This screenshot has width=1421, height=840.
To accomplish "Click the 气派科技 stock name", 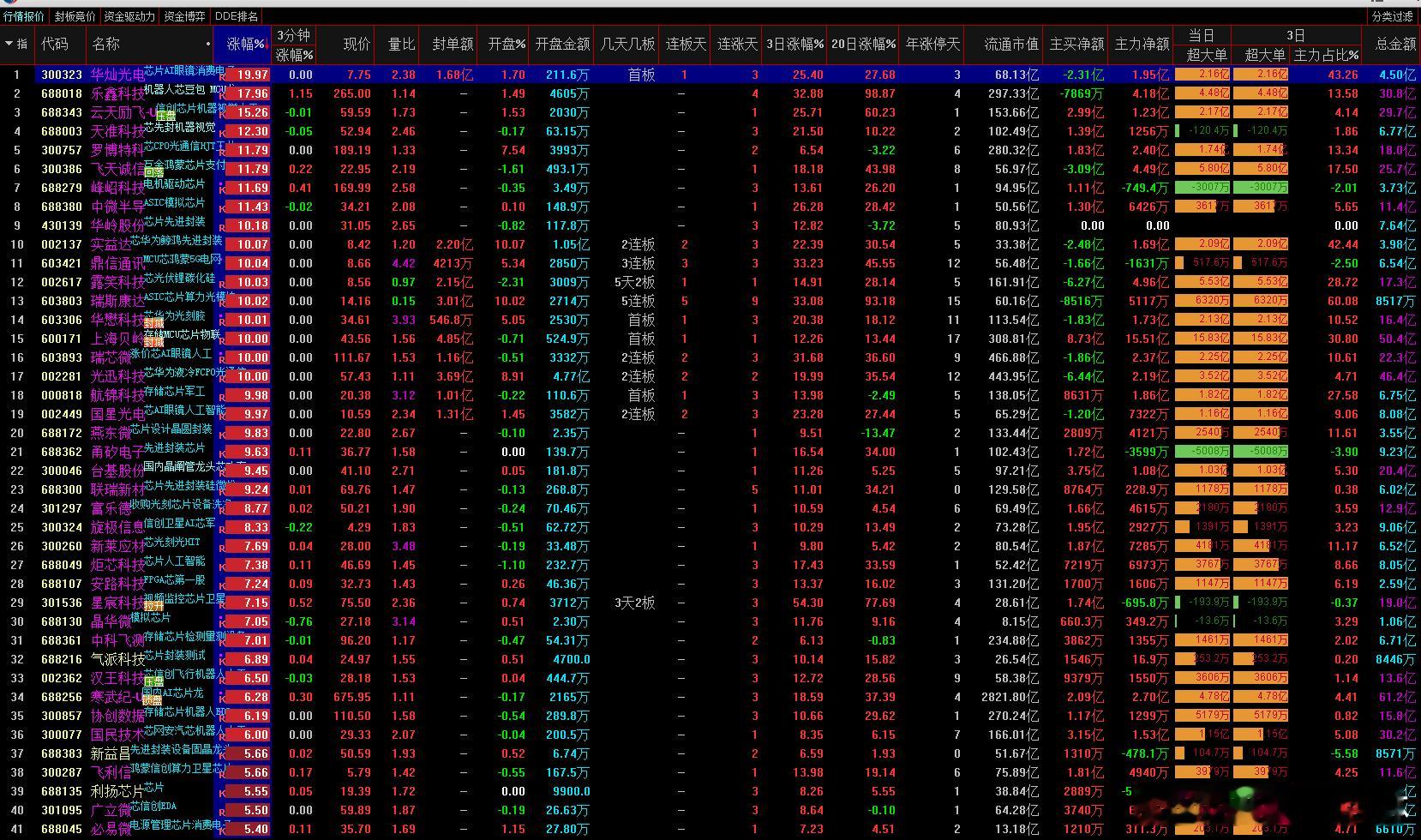I will [118, 660].
